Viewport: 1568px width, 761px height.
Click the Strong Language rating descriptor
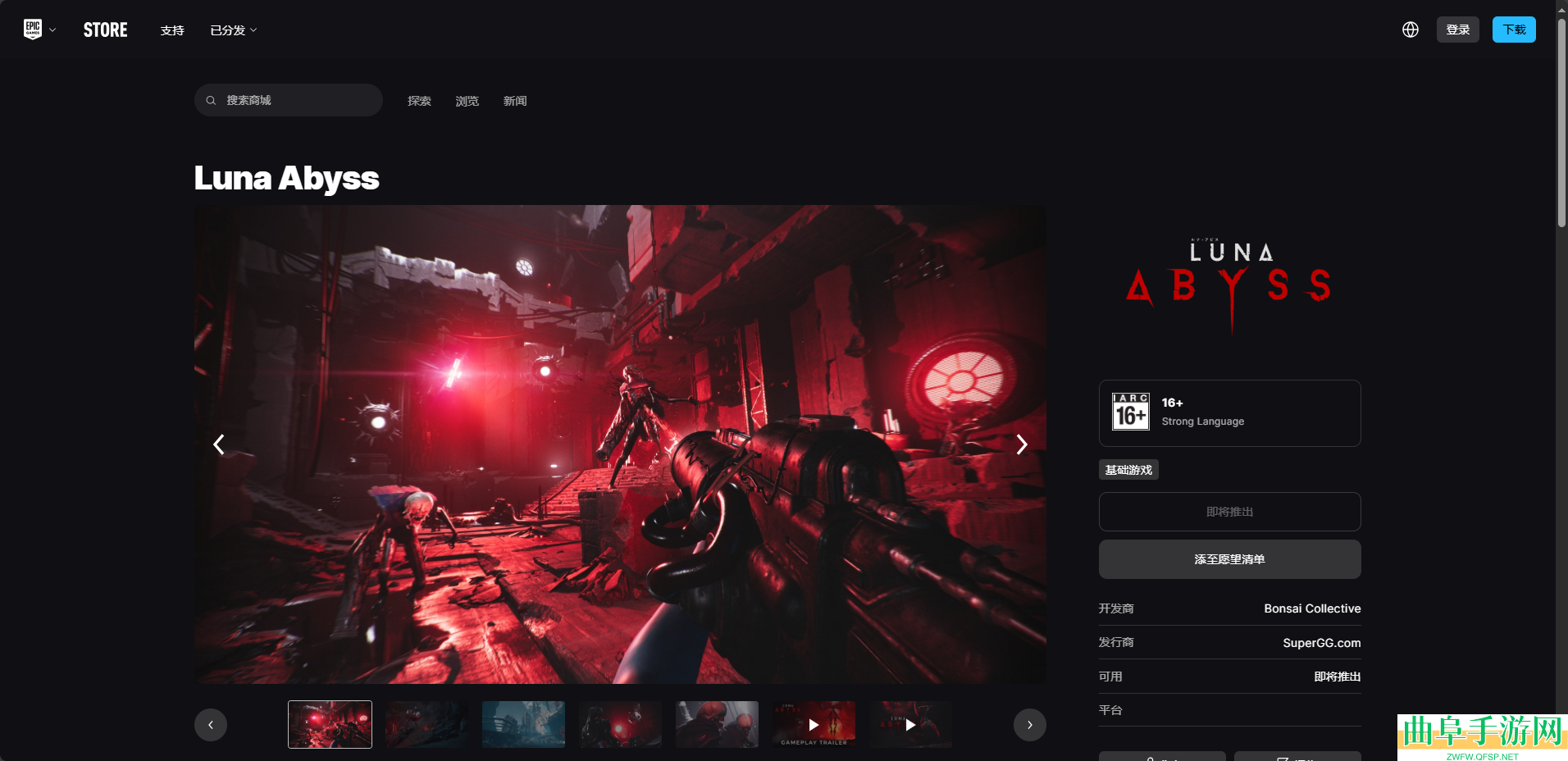[1203, 422]
